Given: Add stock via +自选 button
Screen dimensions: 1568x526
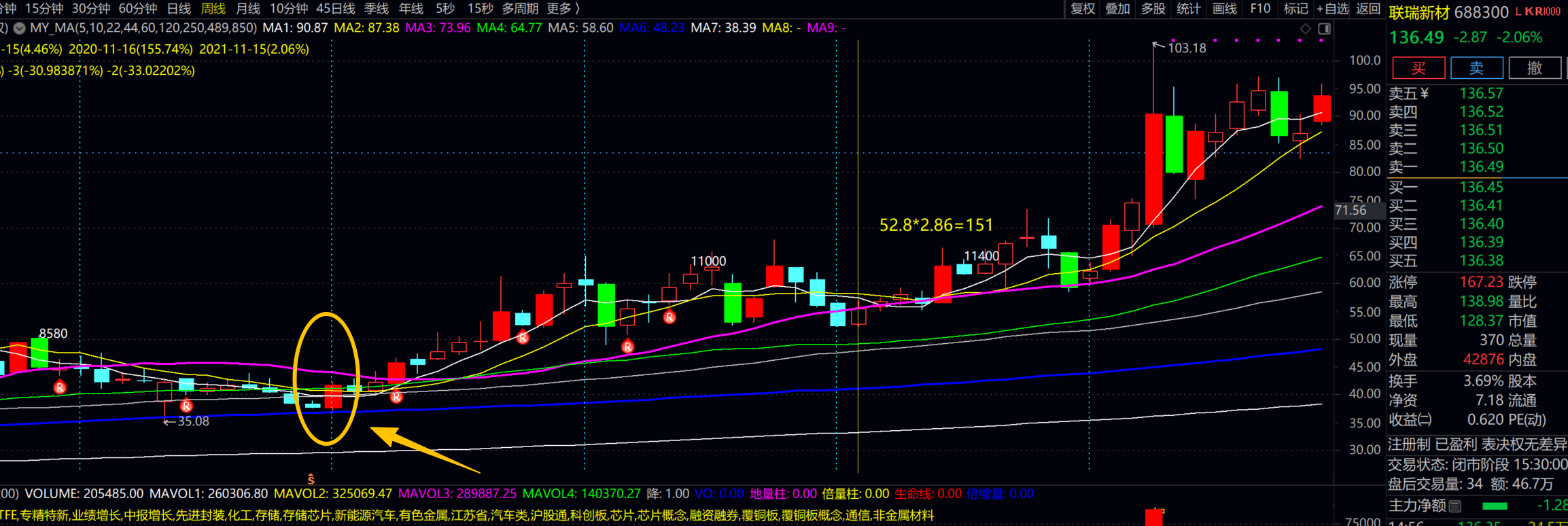Looking at the screenshot, I should click(1333, 9).
